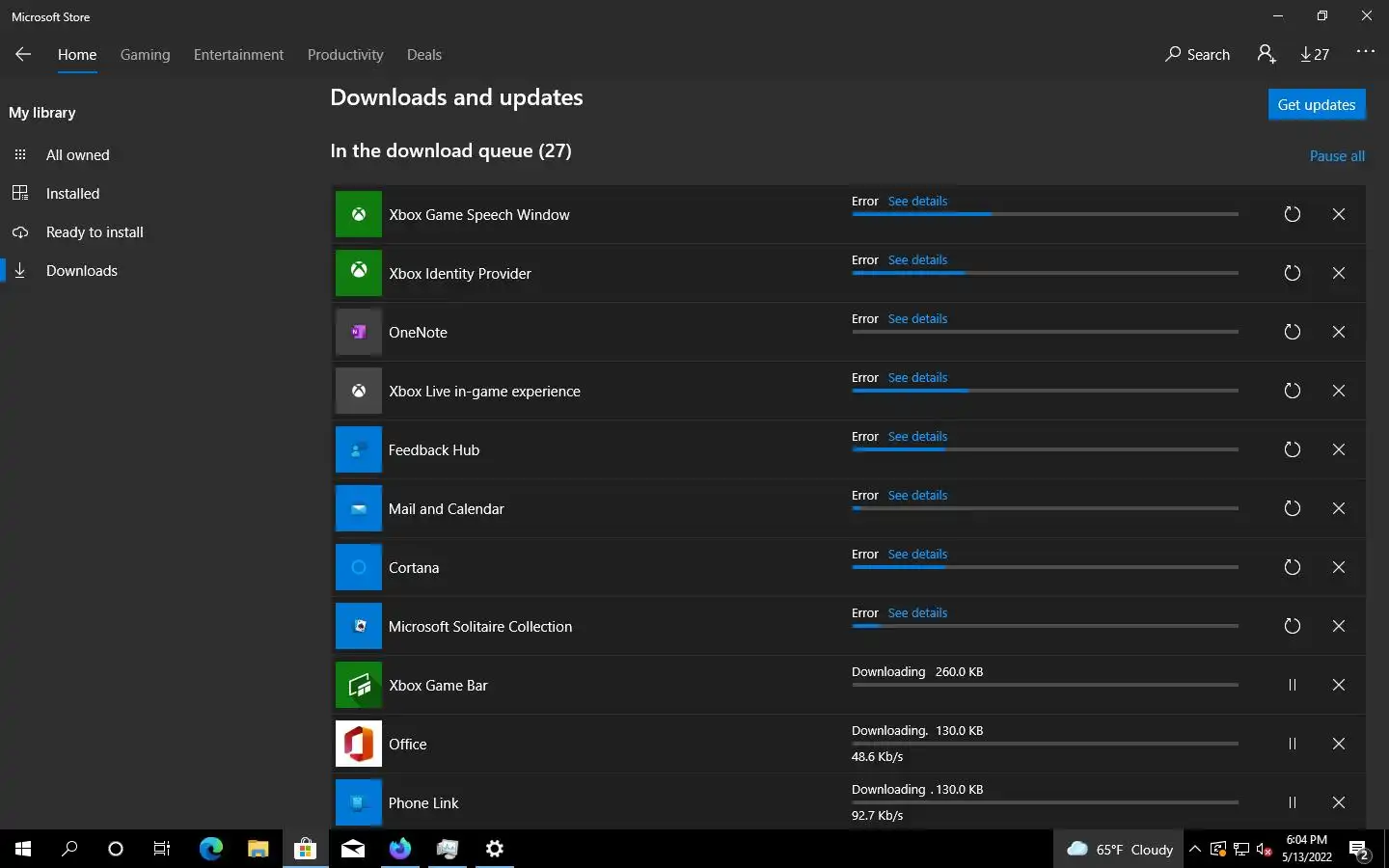
Task: See details for Xbox Game Speech Window error
Action: (917, 202)
